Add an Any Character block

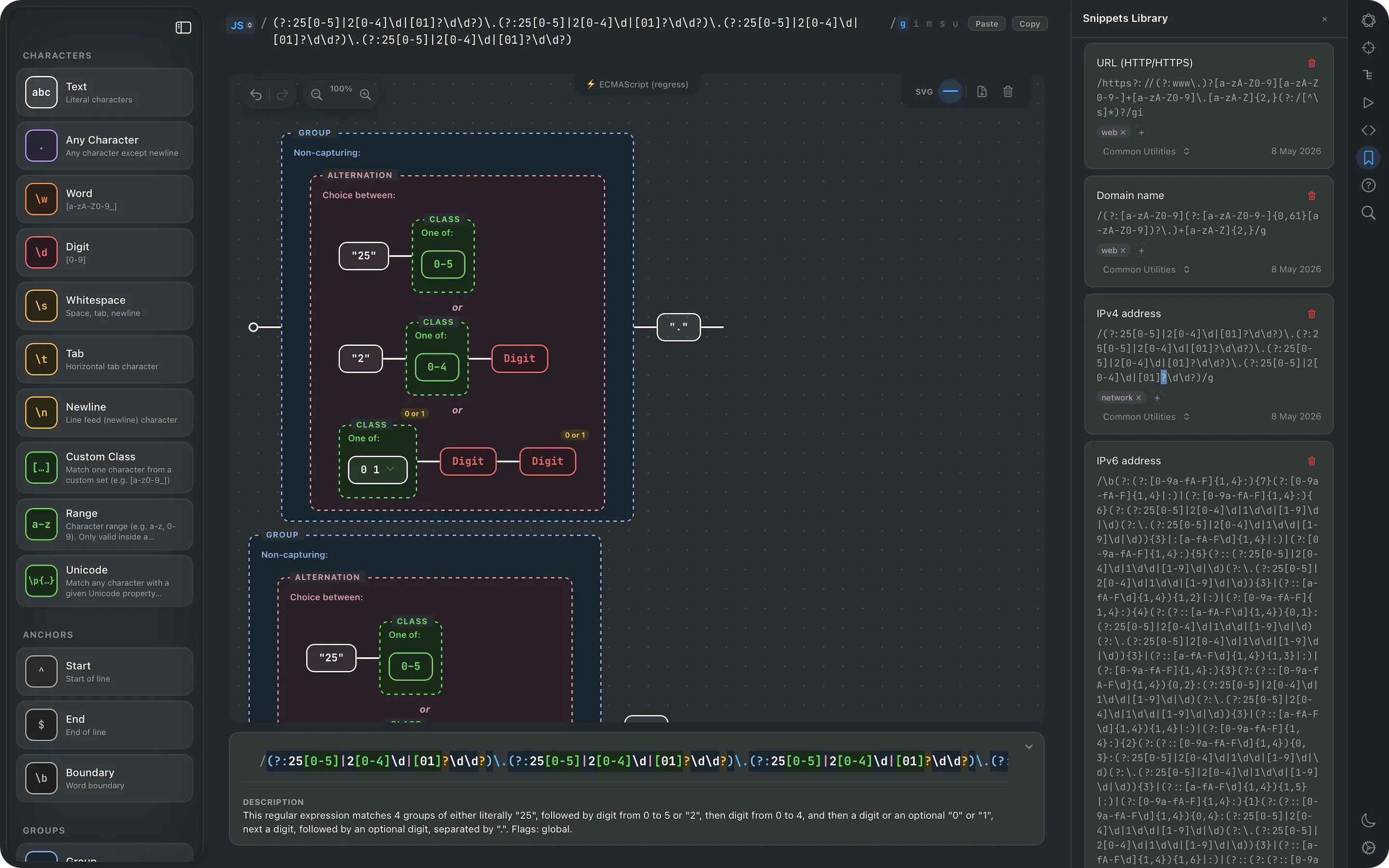pyautogui.click(x=105, y=146)
